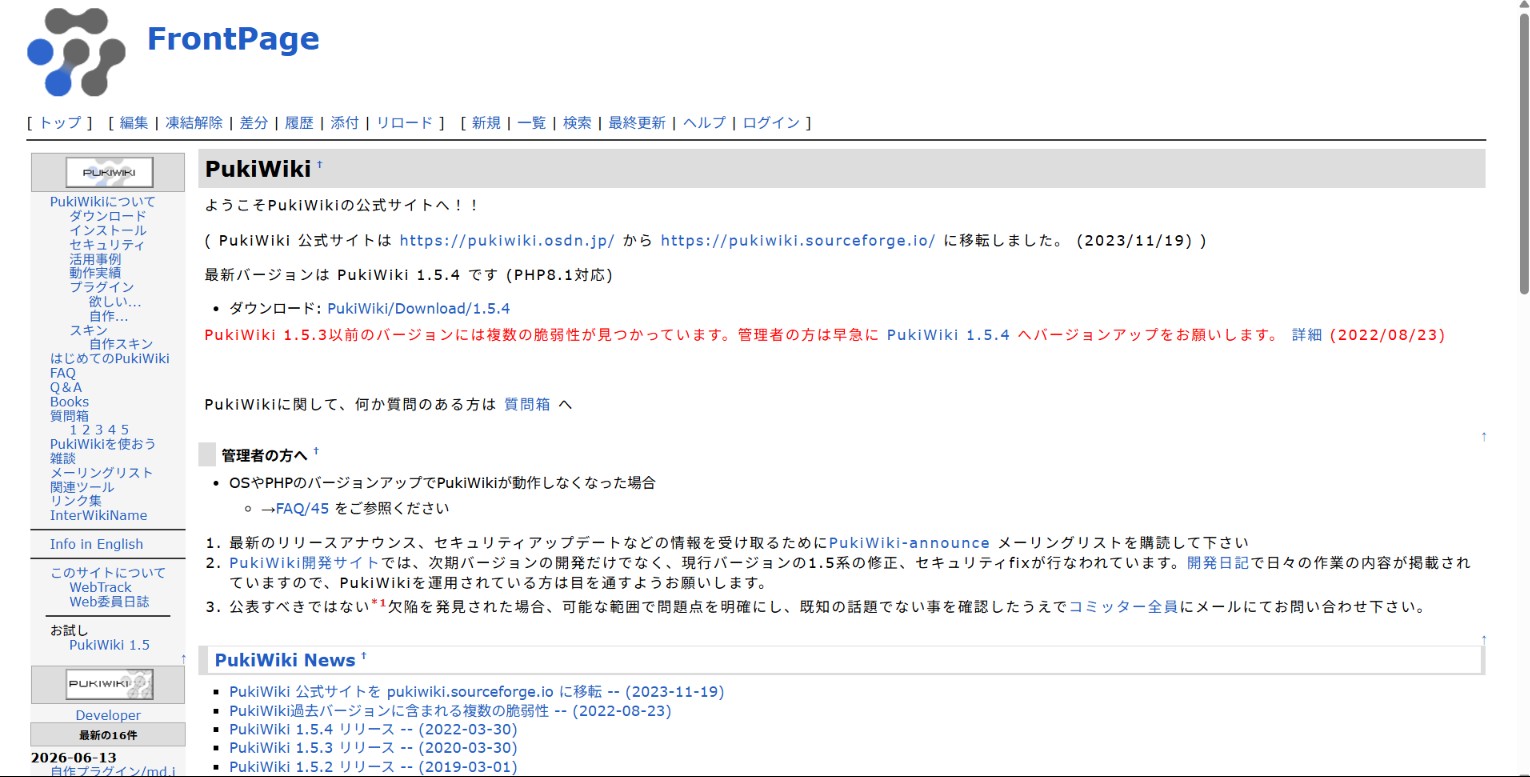Open 履歴 (history) in the navigation bar
The image size is (1530, 777).
click(299, 123)
